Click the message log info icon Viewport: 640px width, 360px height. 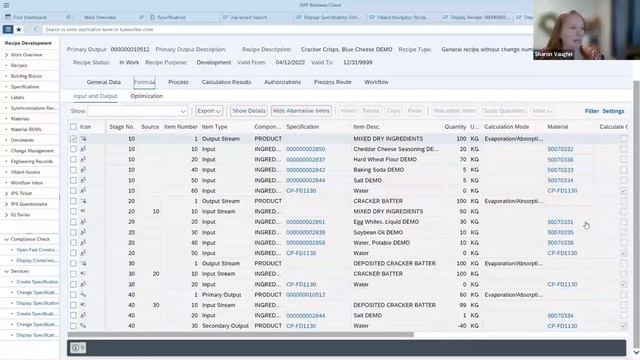78,348
